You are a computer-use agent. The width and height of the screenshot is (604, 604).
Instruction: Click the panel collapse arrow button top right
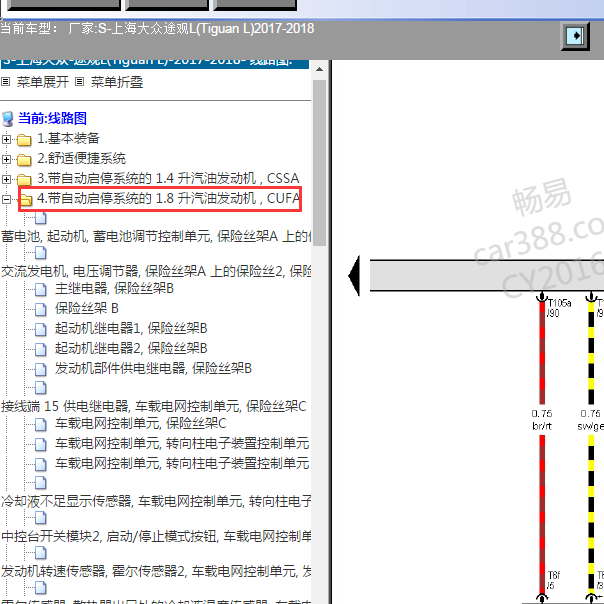pyautogui.click(x=575, y=36)
